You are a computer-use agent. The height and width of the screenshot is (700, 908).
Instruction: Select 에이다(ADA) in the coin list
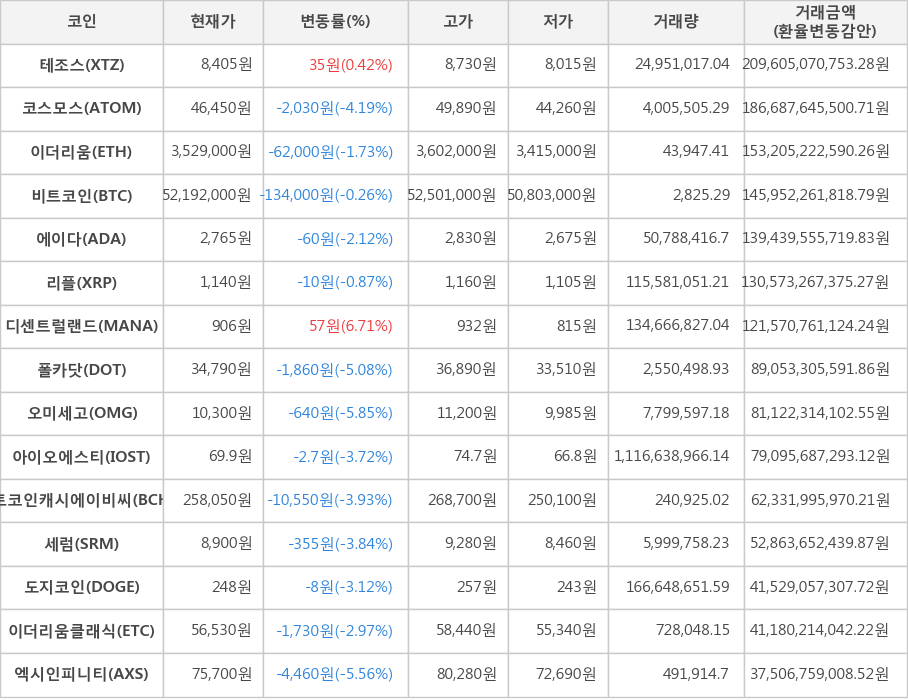point(82,239)
